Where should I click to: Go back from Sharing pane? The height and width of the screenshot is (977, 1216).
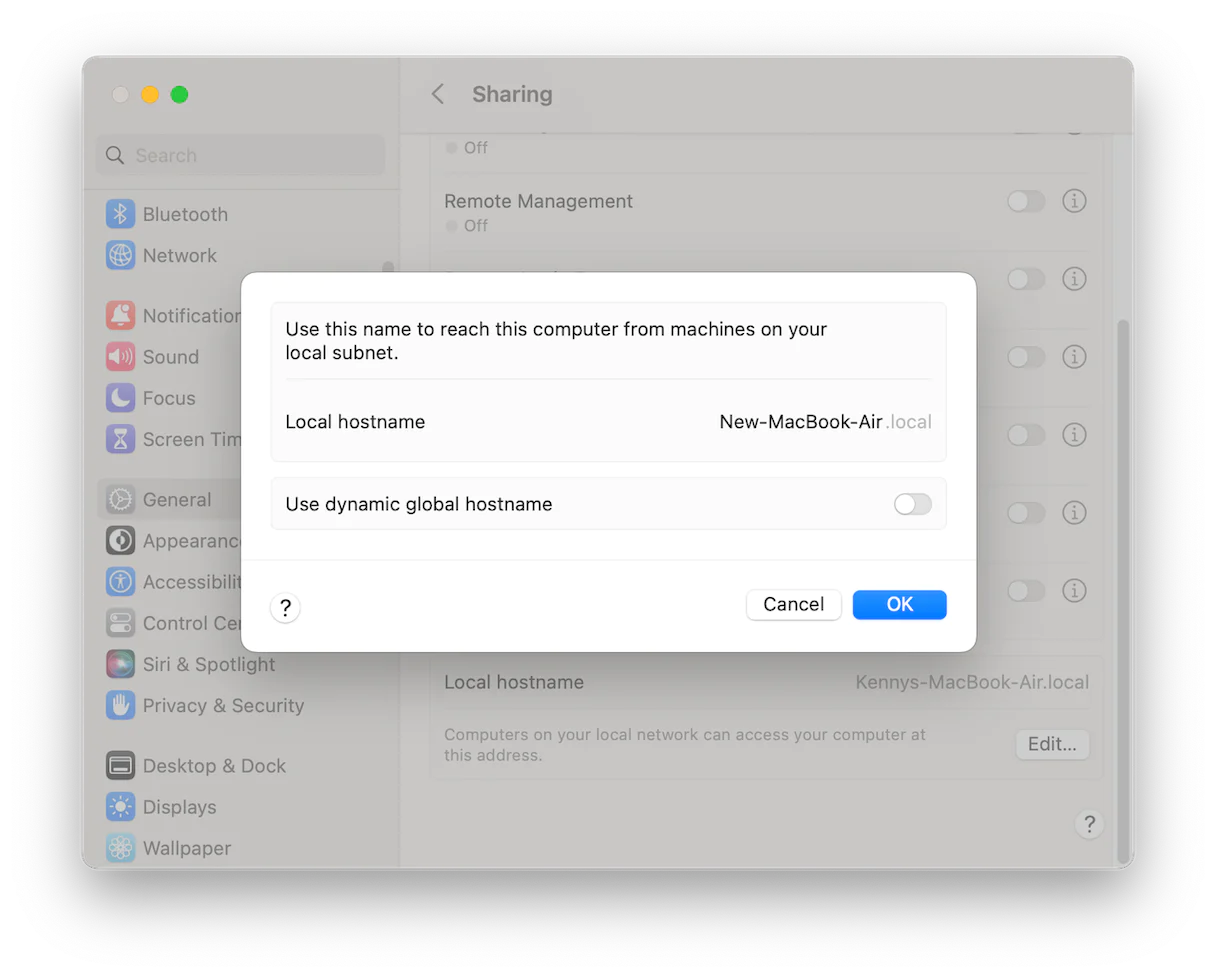pyautogui.click(x=437, y=94)
